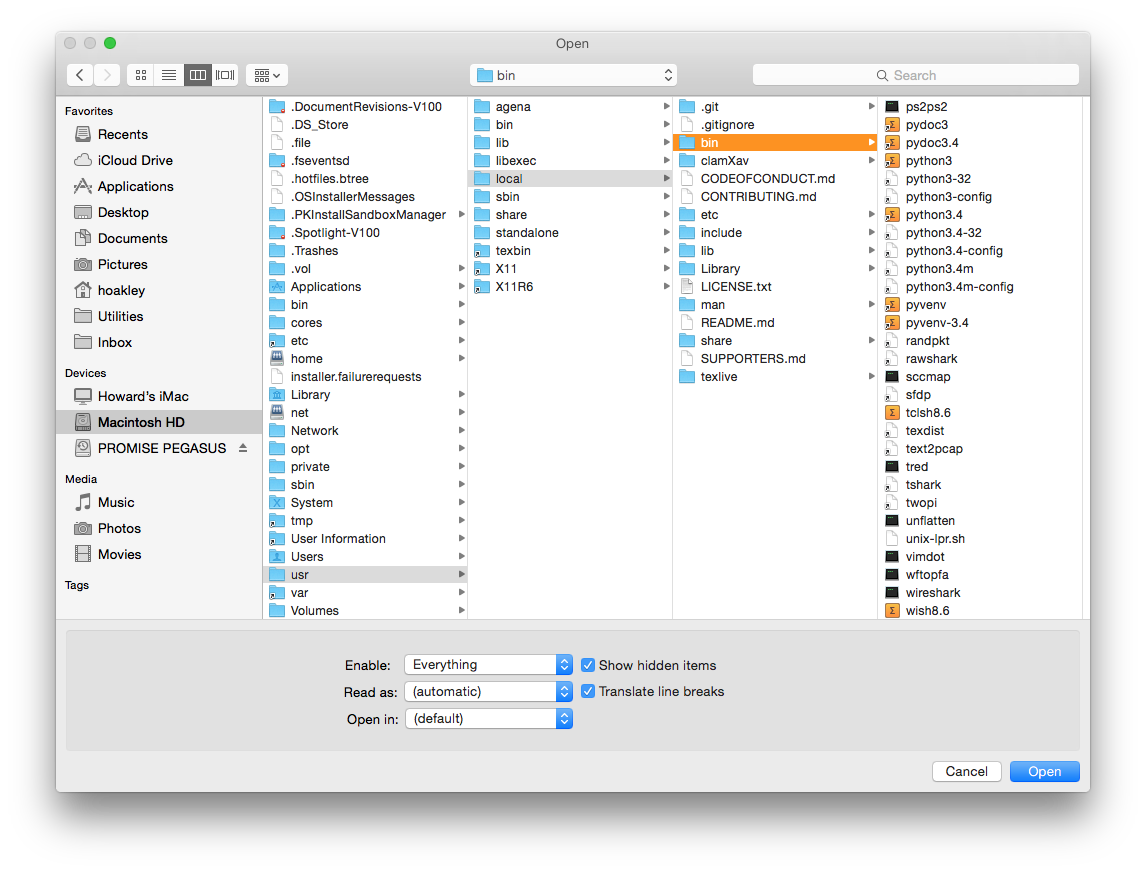Switch to list view in toolbar
The height and width of the screenshot is (872, 1146).
tap(169, 75)
